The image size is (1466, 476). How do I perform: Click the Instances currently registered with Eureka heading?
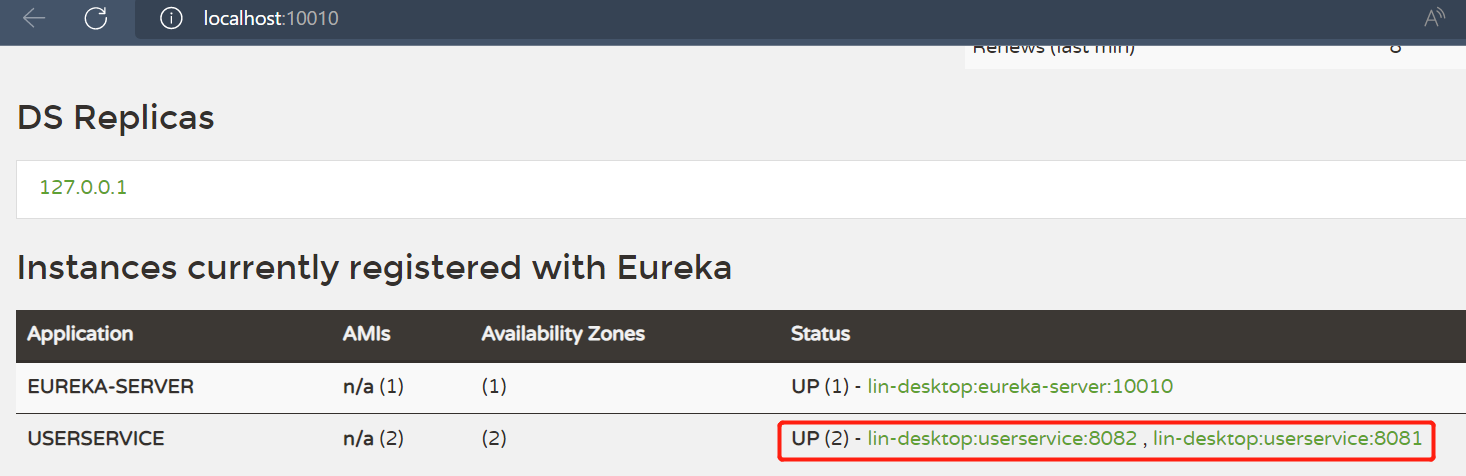click(374, 267)
